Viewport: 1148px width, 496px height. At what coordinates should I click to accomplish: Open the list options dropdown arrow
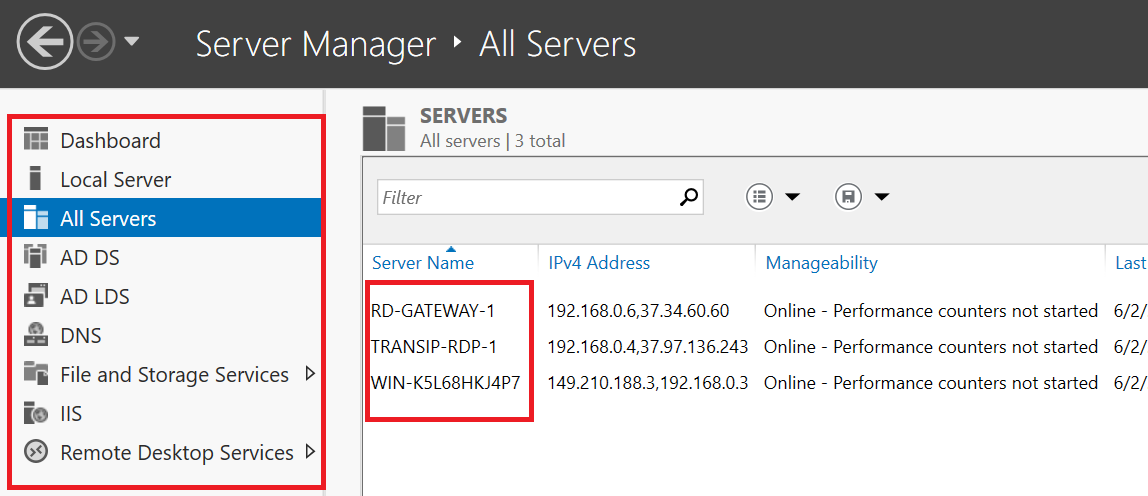(792, 197)
